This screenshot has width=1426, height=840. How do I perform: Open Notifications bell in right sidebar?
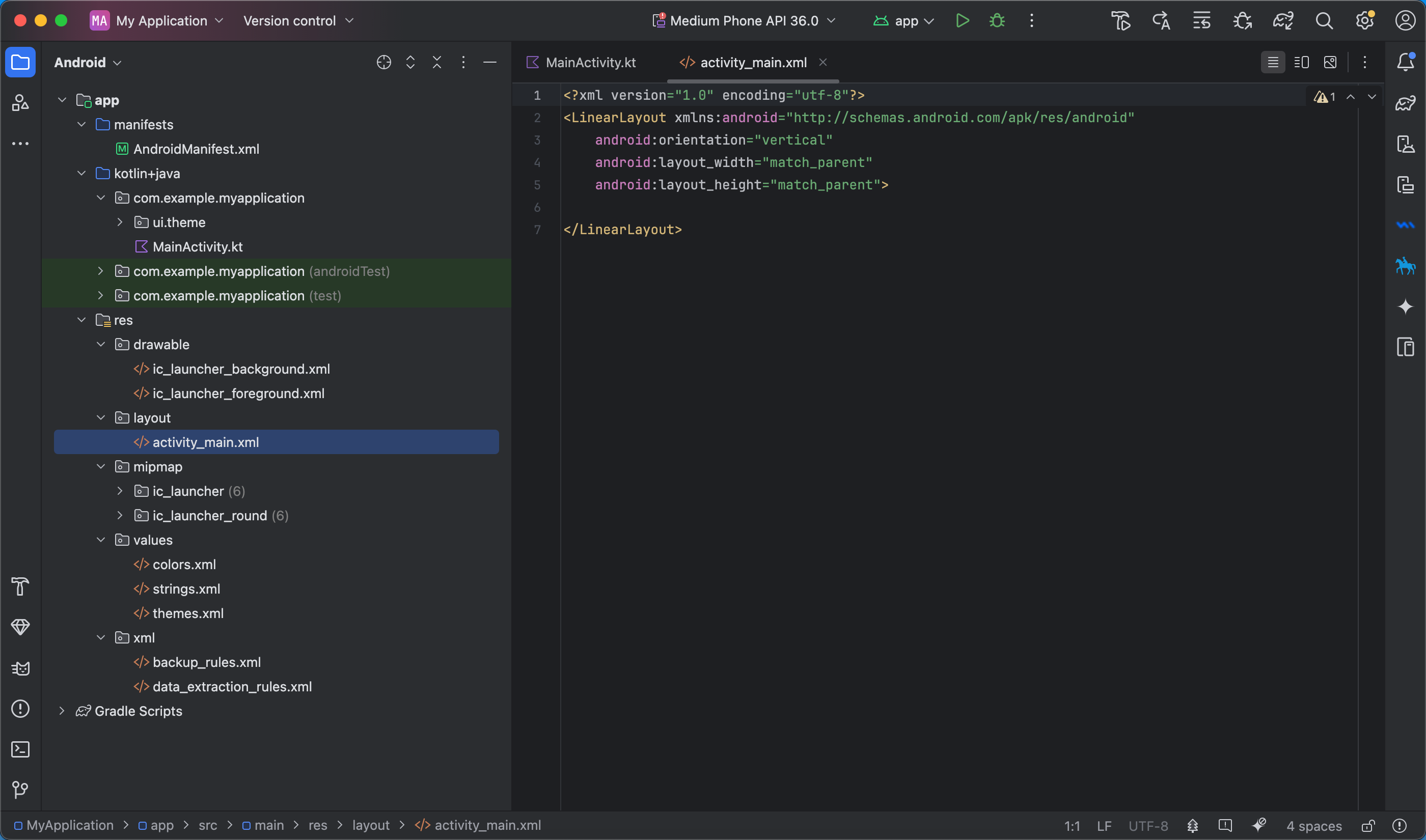click(1405, 62)
